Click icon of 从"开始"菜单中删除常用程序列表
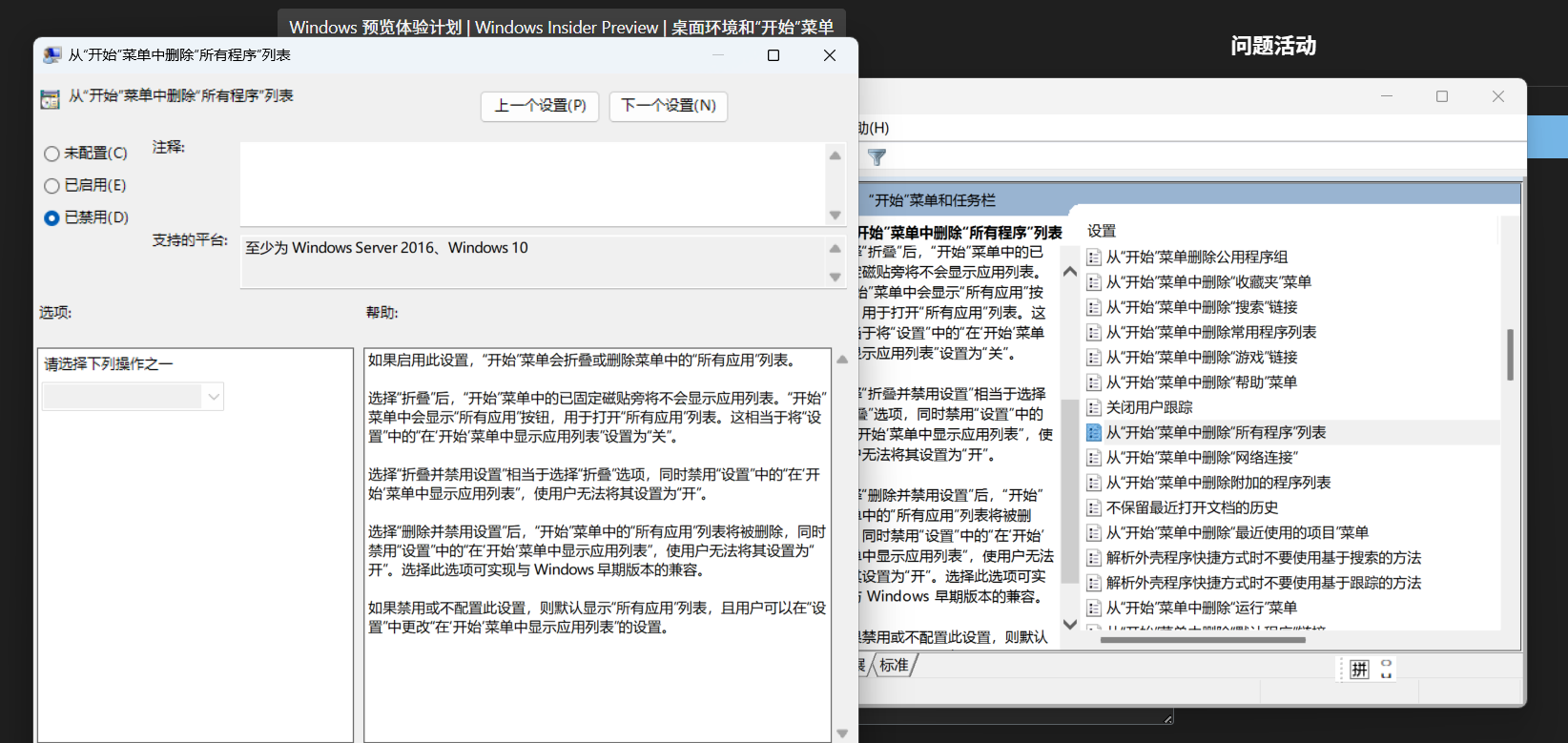The image size is (1568, 743). click(1094, 332)
